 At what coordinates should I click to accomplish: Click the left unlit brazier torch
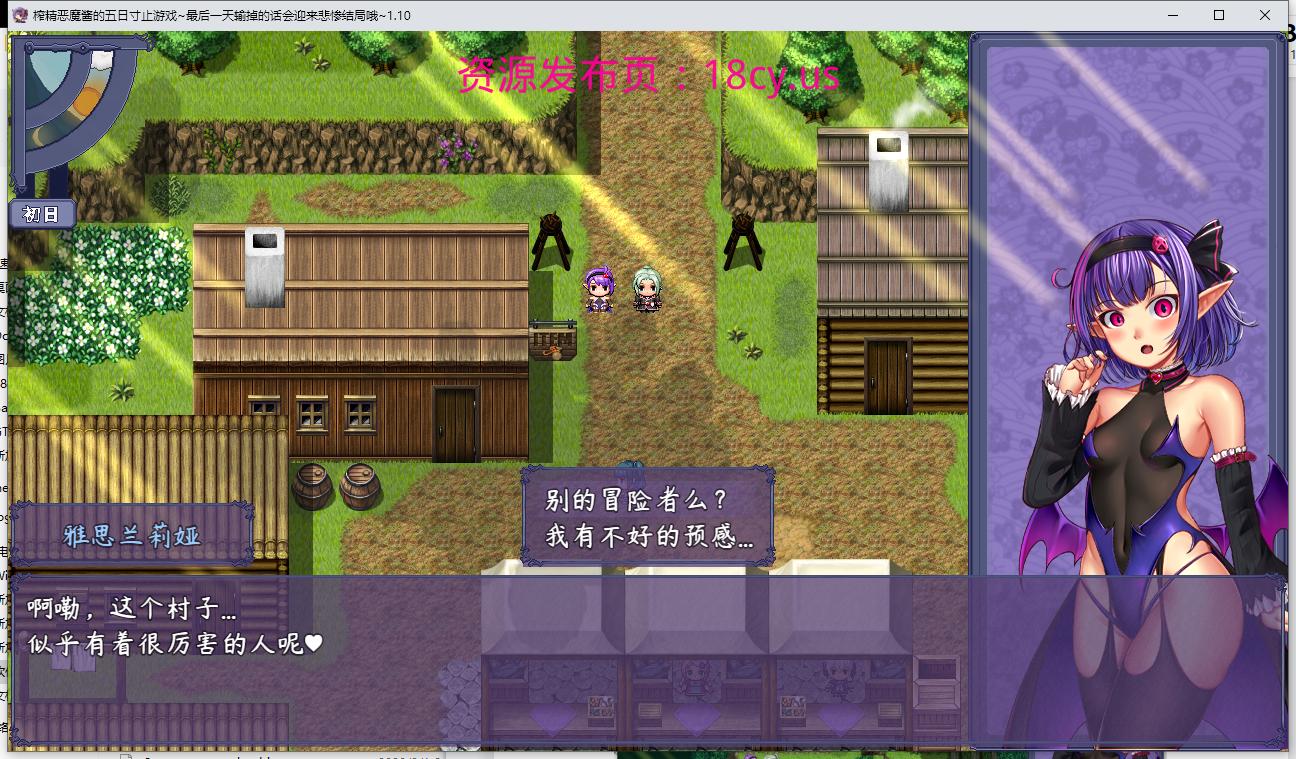pos(551,240)
